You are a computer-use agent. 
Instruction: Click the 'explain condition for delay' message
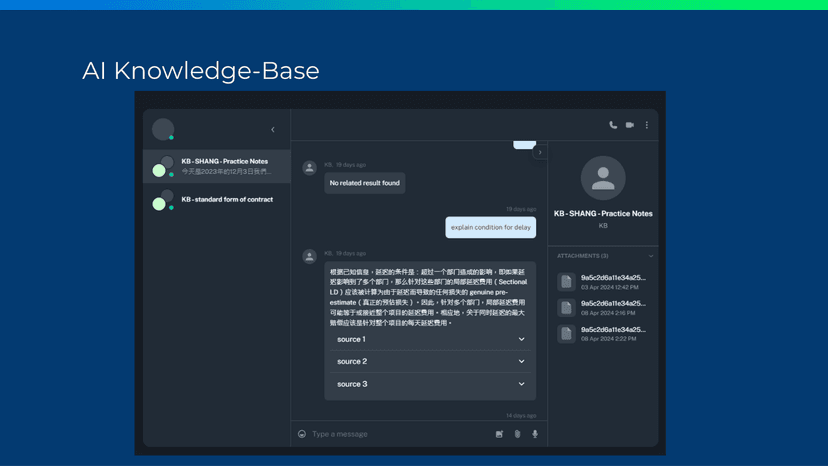[x=490, y=227]
